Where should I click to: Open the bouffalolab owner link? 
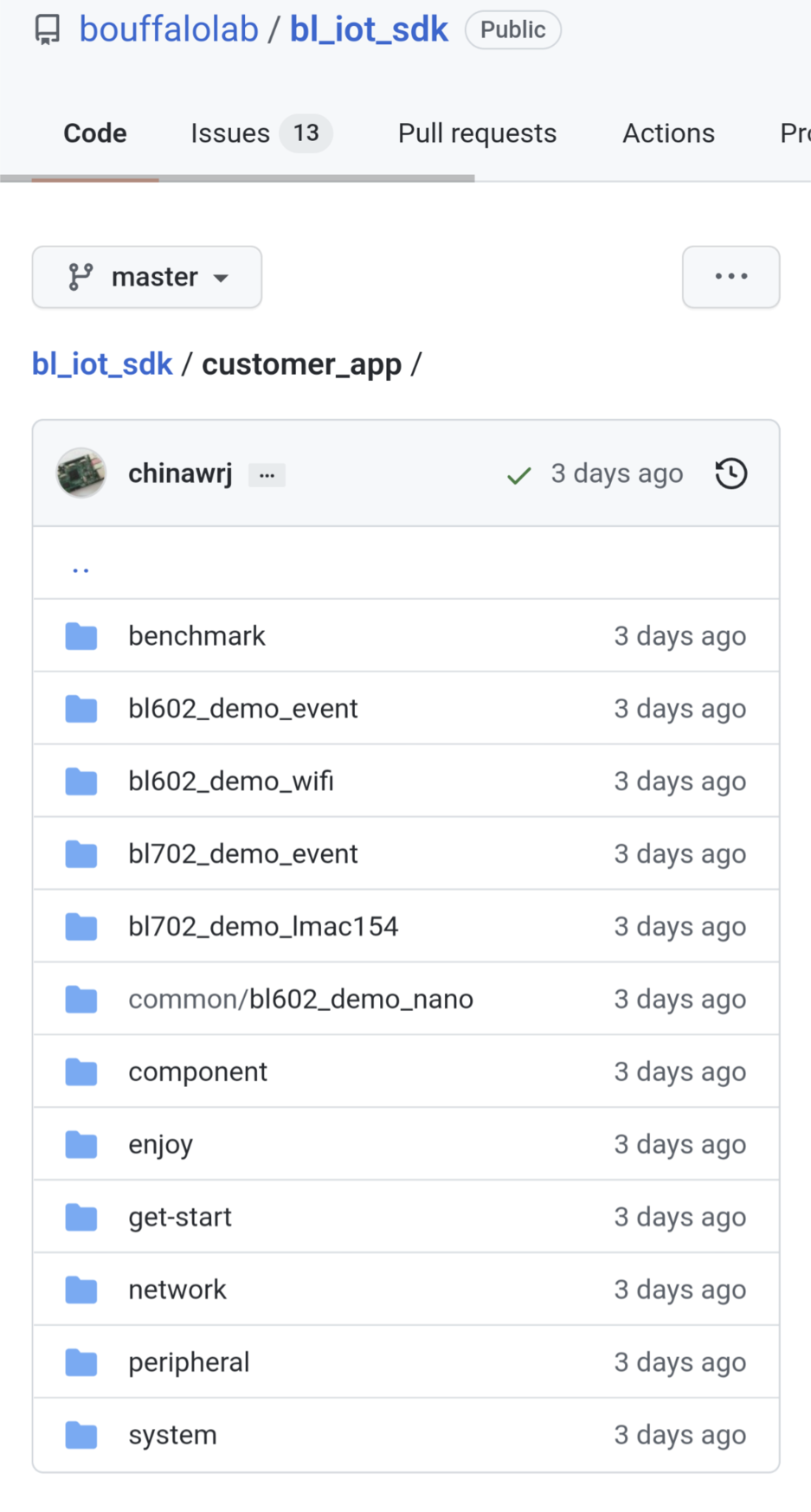169,29
